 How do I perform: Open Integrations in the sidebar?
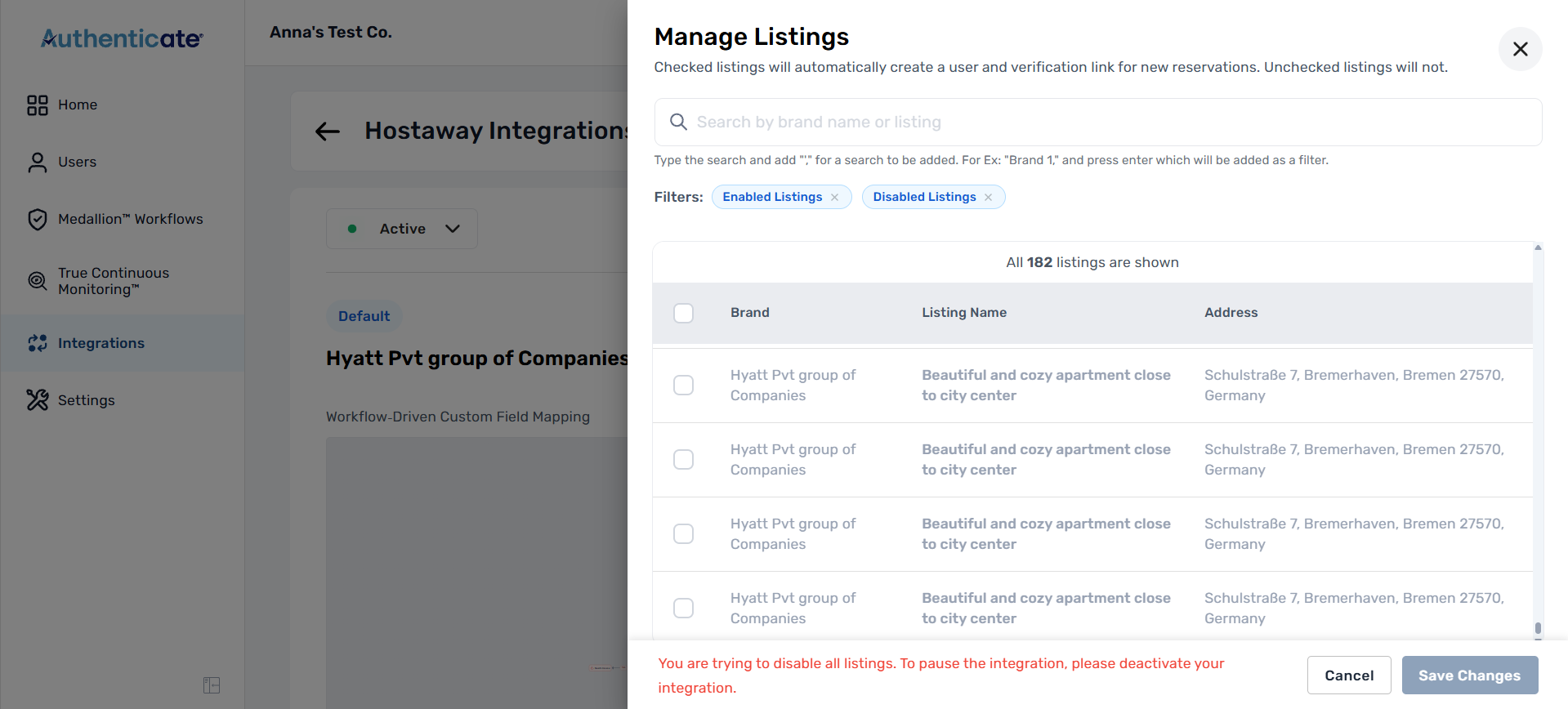tap(122, 343)
